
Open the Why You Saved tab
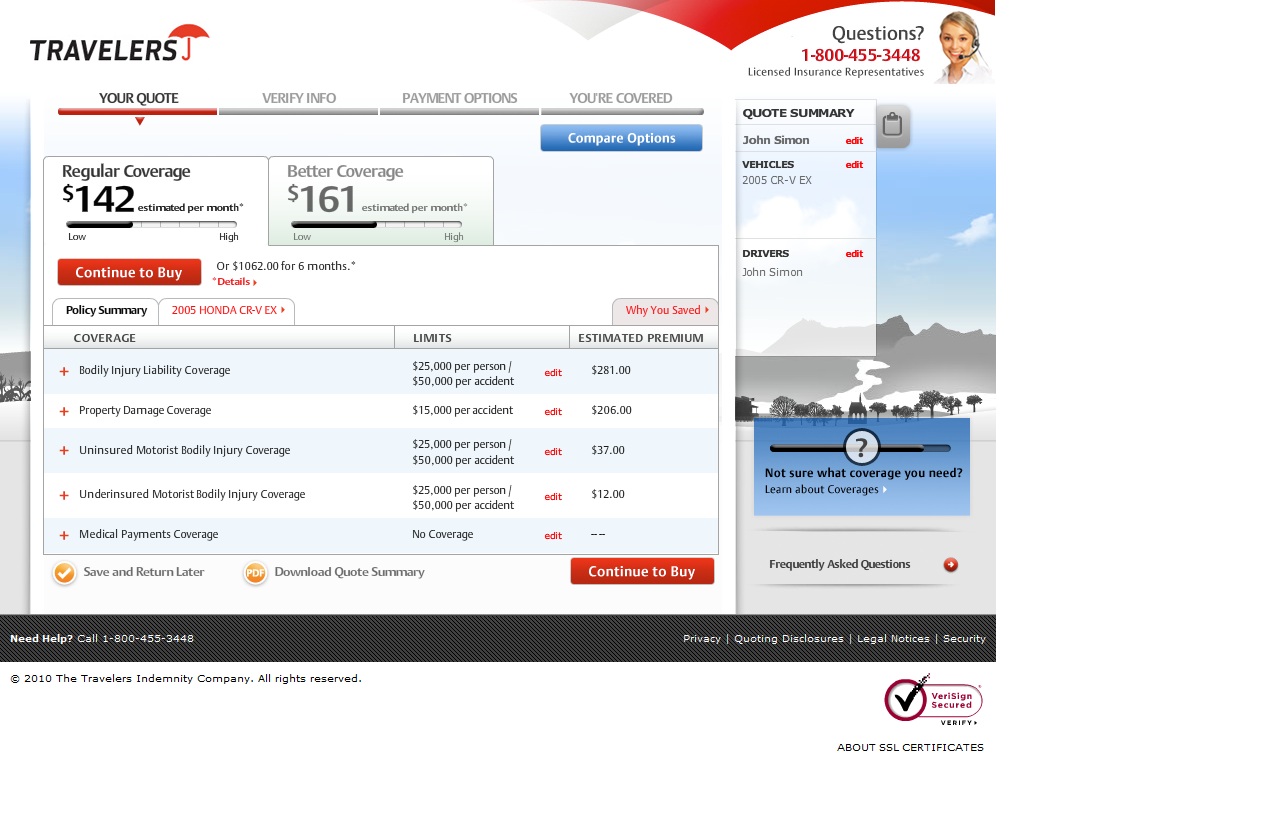coord(665,311)
